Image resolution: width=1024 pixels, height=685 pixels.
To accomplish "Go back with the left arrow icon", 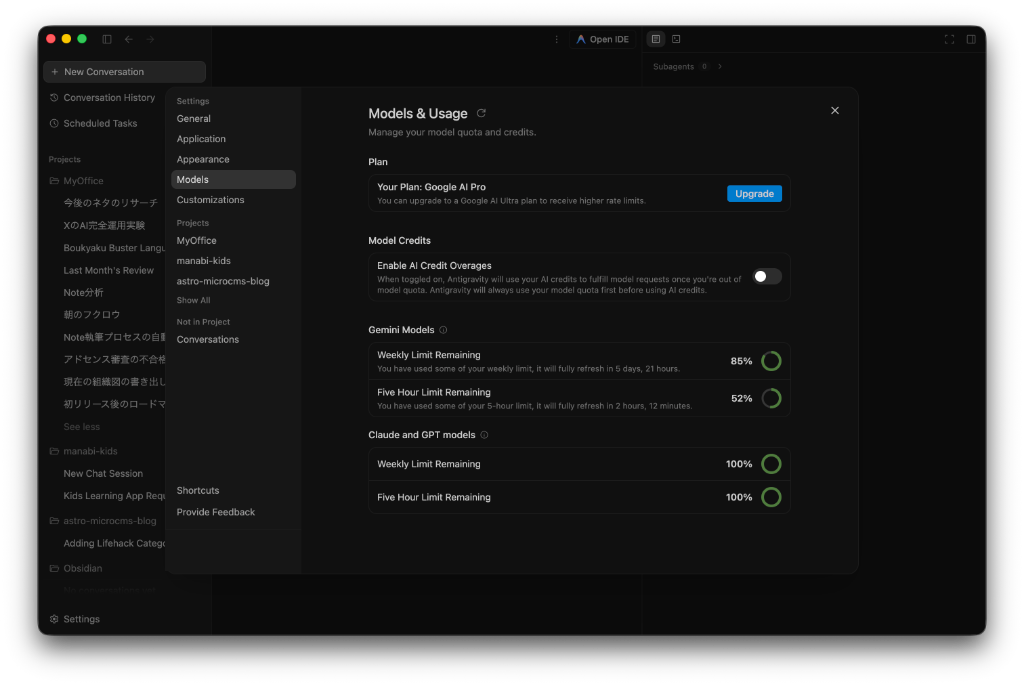I will 129,39.
